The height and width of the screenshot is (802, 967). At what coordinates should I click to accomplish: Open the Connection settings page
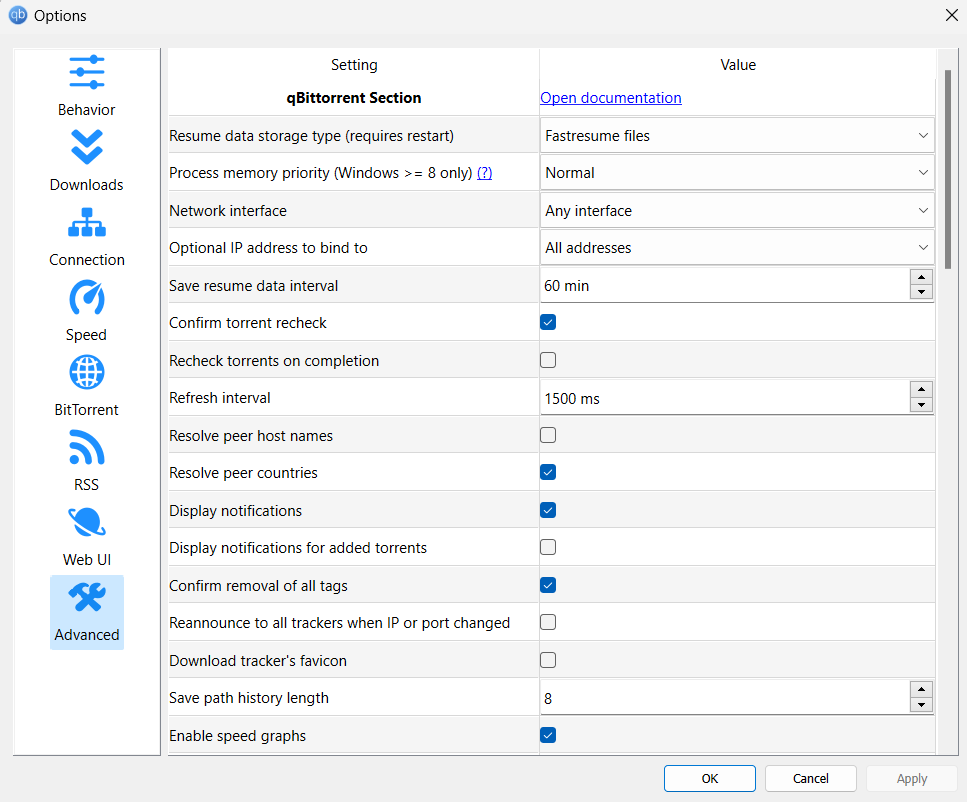point(86,235)
